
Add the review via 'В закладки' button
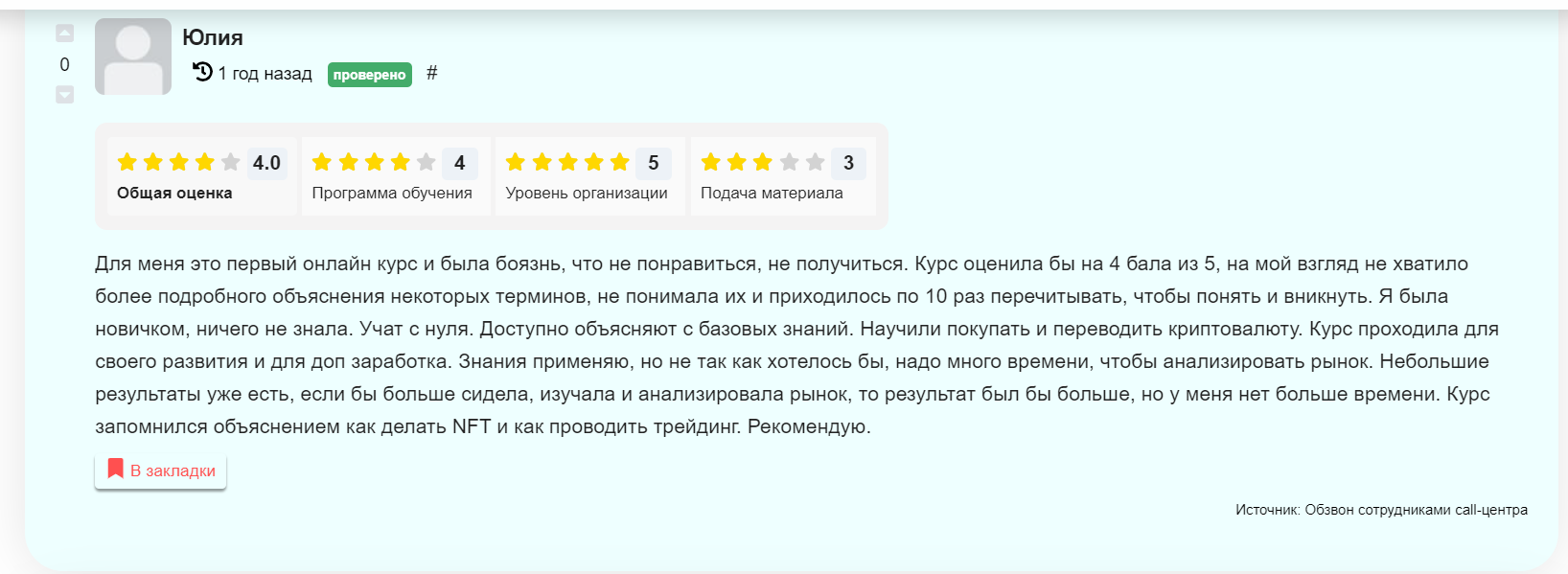click(173, 471)
